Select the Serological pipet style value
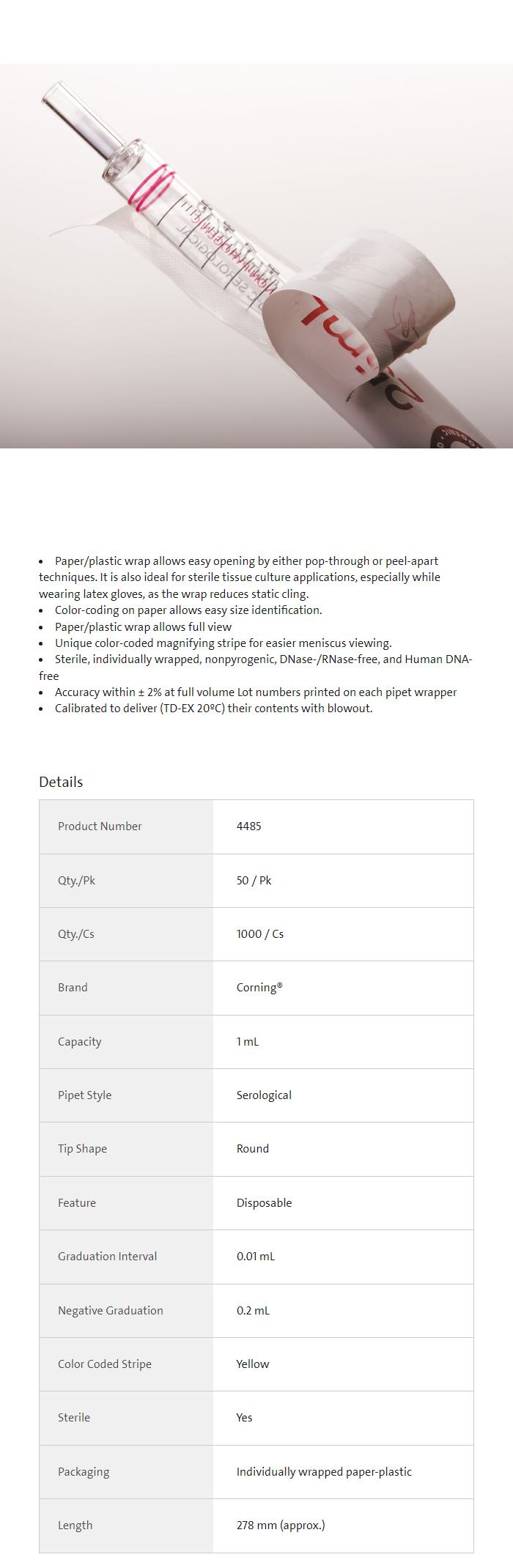This screenshot has height=1568, width=513. (x=264, y=1095)
